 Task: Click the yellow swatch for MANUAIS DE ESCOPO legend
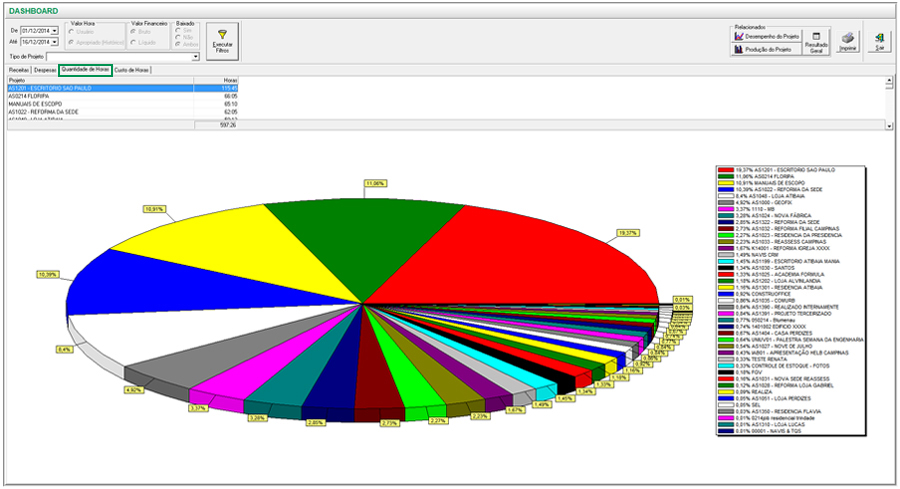(x=726, y=183)
